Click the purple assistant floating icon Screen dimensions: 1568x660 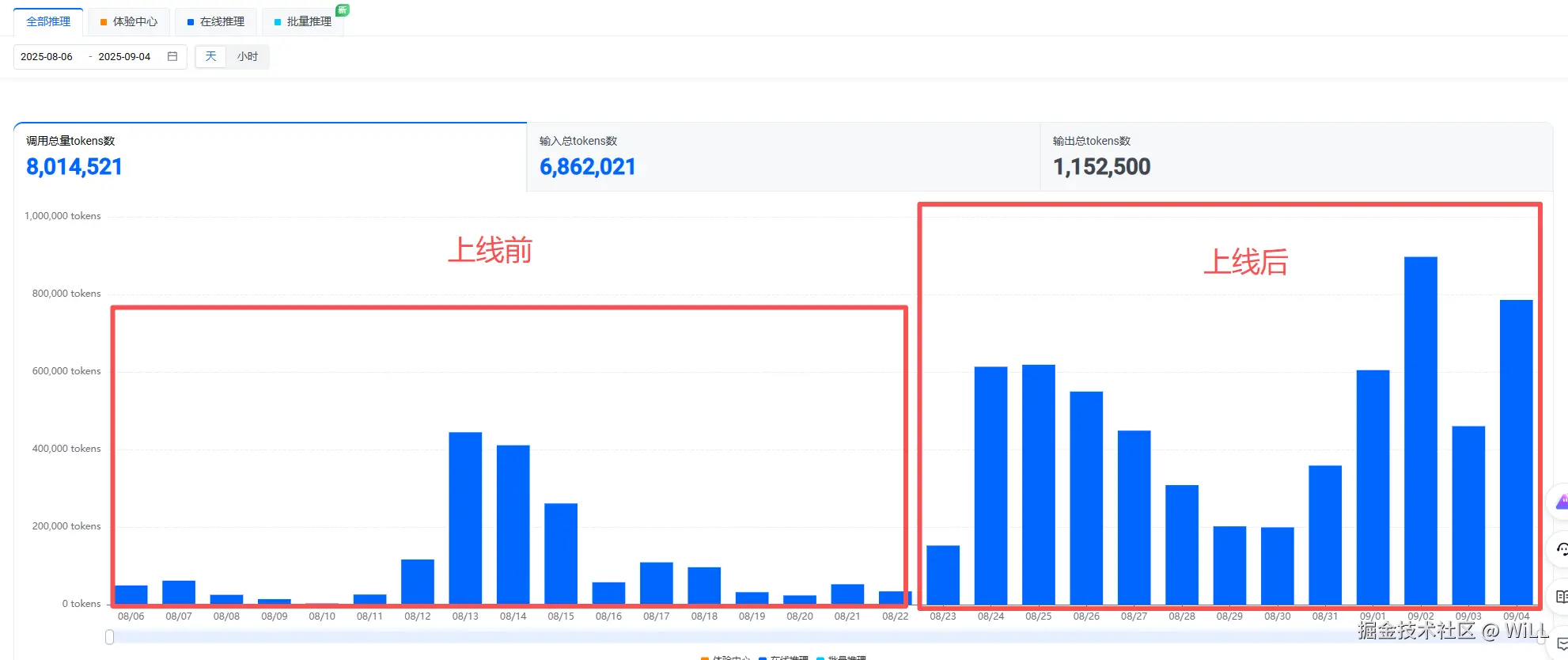coord(1562,502)
